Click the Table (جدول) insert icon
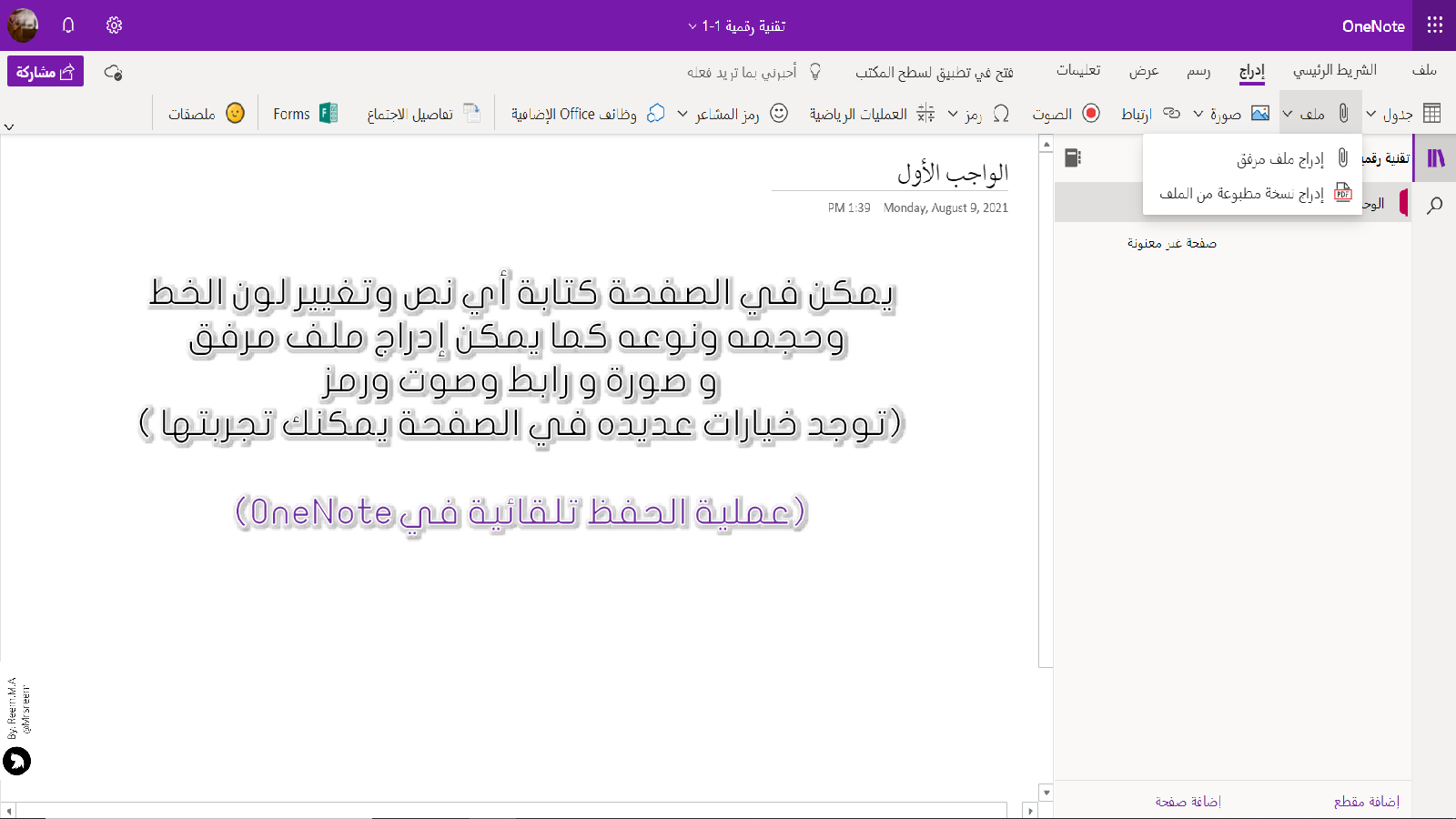 pos(1431,114)
